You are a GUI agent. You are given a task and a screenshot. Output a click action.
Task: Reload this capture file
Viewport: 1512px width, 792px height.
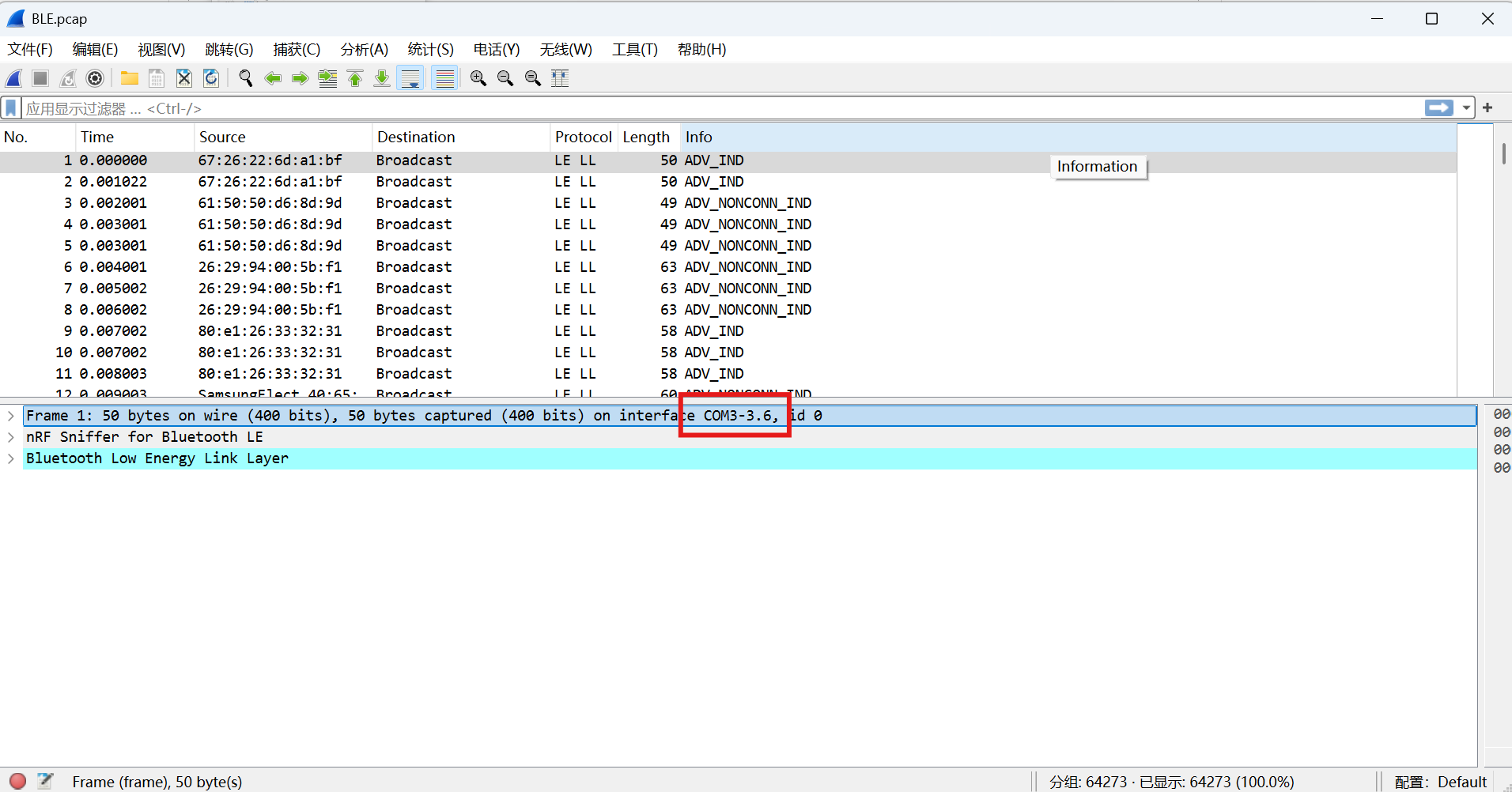pyautogui.click(x=211, y=78)
